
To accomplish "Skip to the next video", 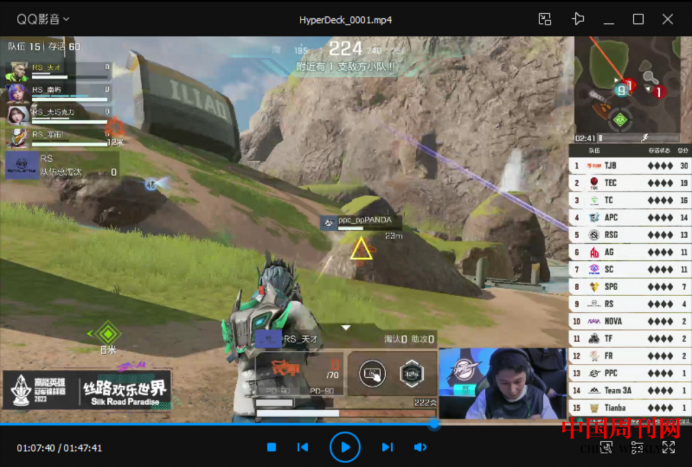I will (387, 447).
